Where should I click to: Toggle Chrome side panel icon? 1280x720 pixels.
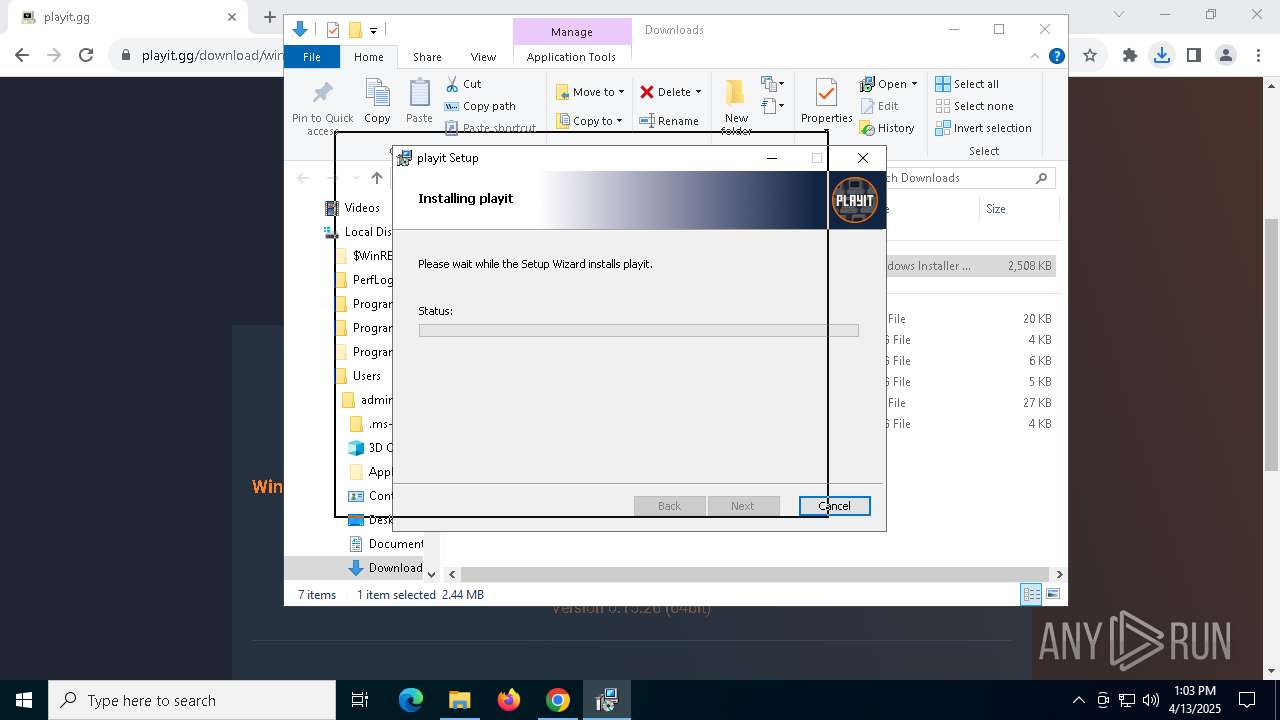[x=1194, y=56]
